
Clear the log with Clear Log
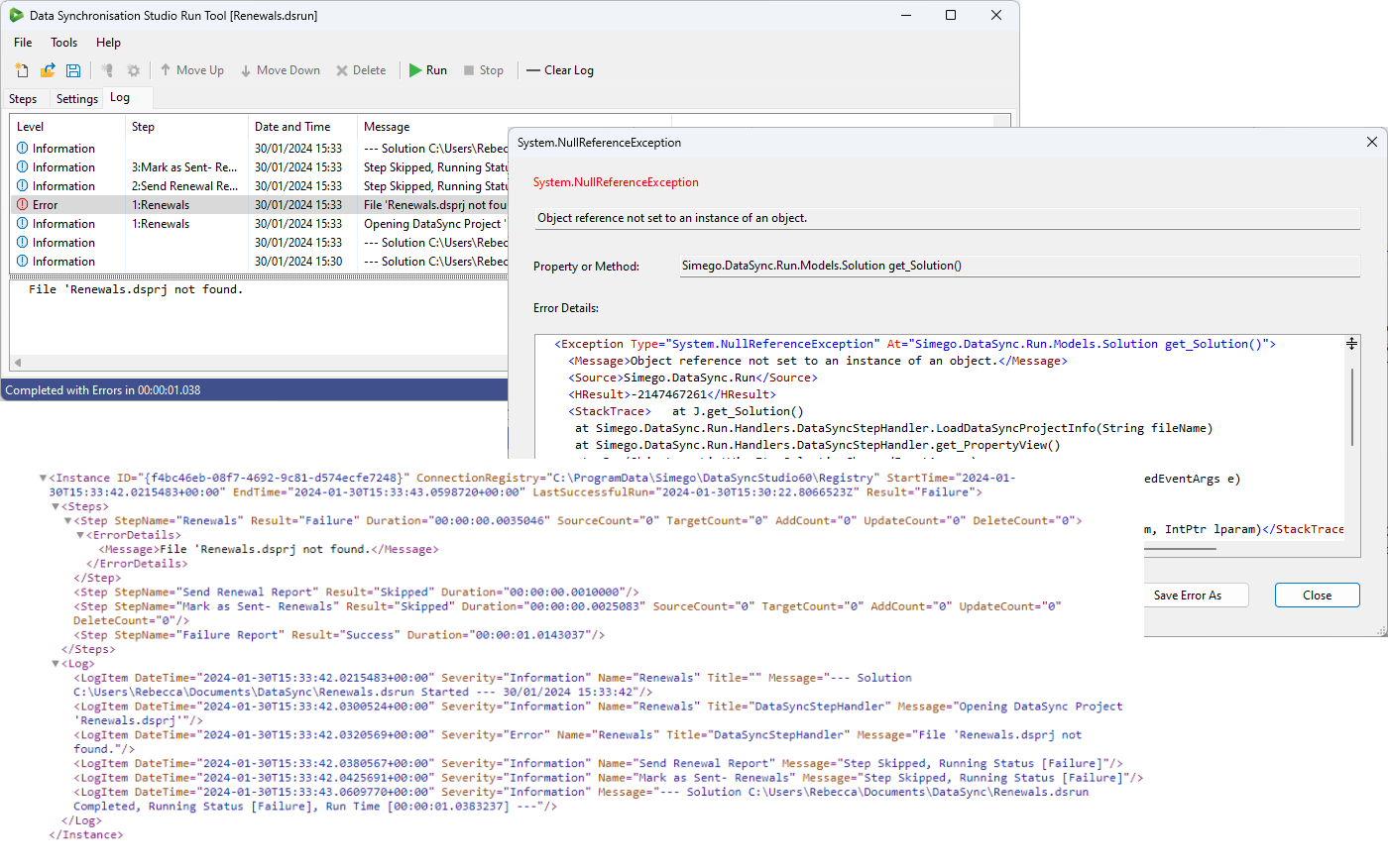pos(560,70)
